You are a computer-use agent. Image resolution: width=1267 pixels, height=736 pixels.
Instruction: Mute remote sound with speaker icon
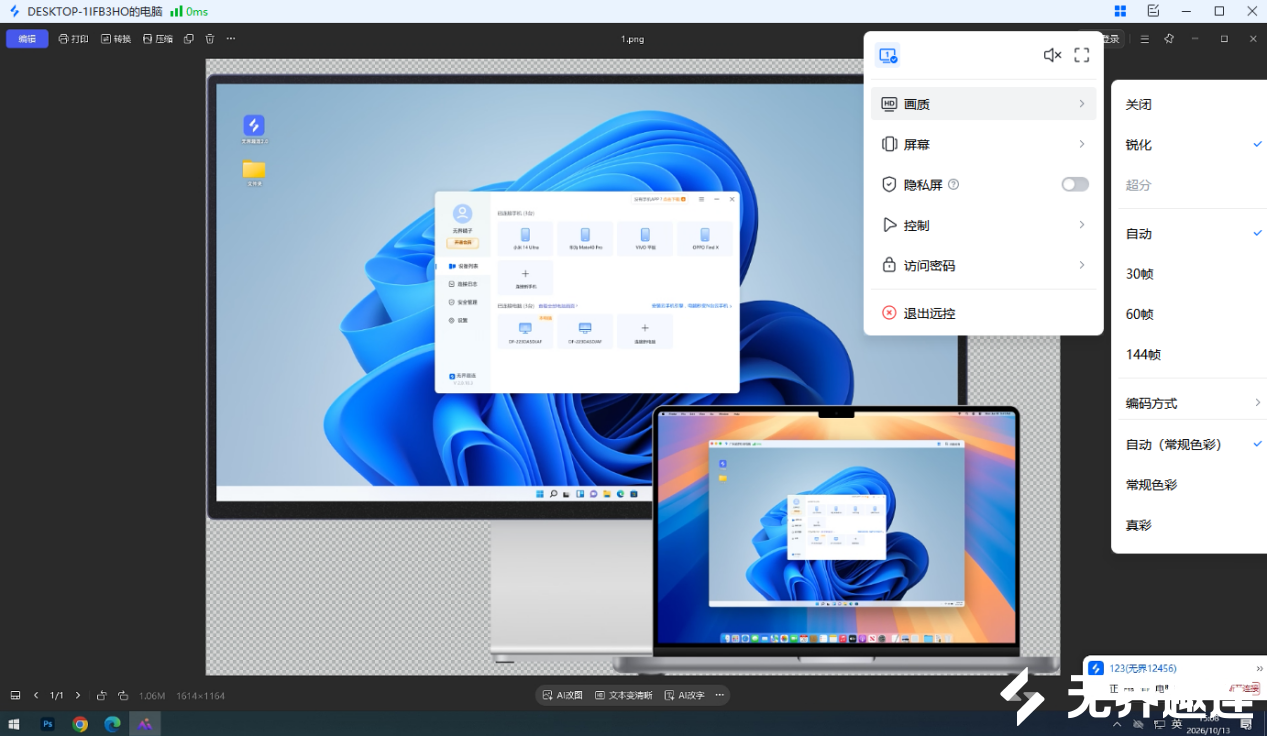[1052, 55]
